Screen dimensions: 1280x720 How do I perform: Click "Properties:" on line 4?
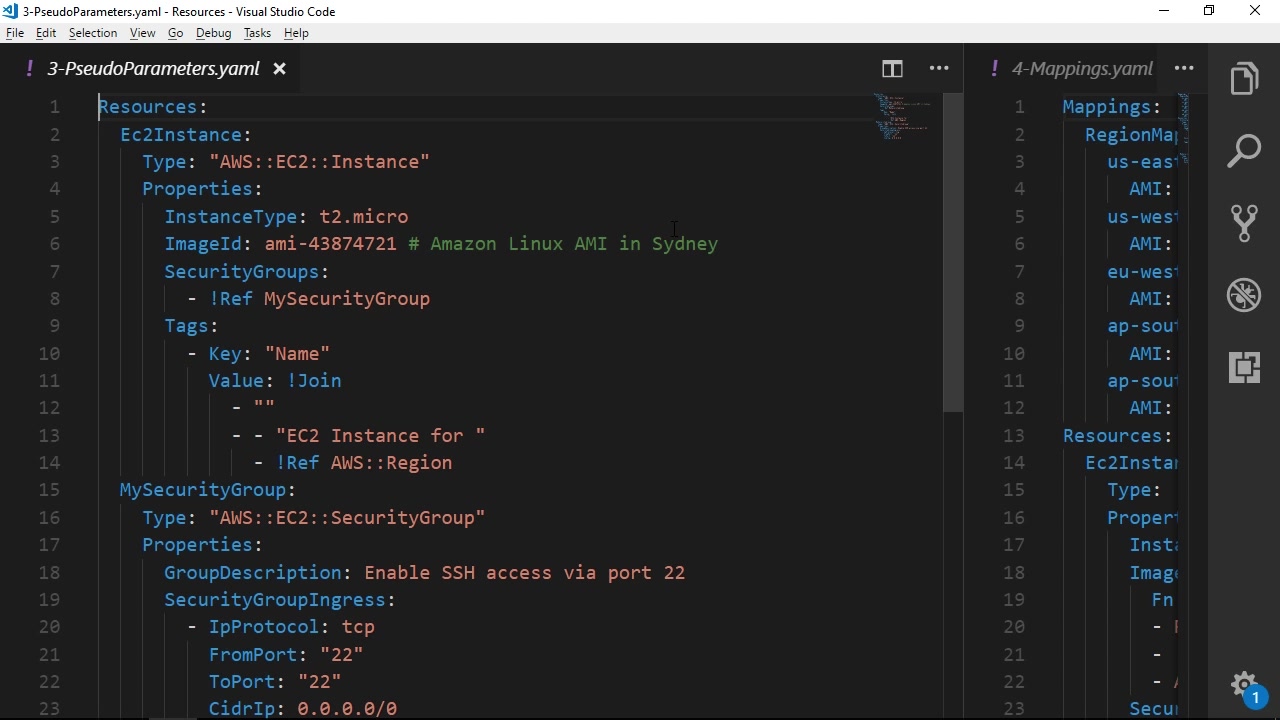[x=202, y=189]
